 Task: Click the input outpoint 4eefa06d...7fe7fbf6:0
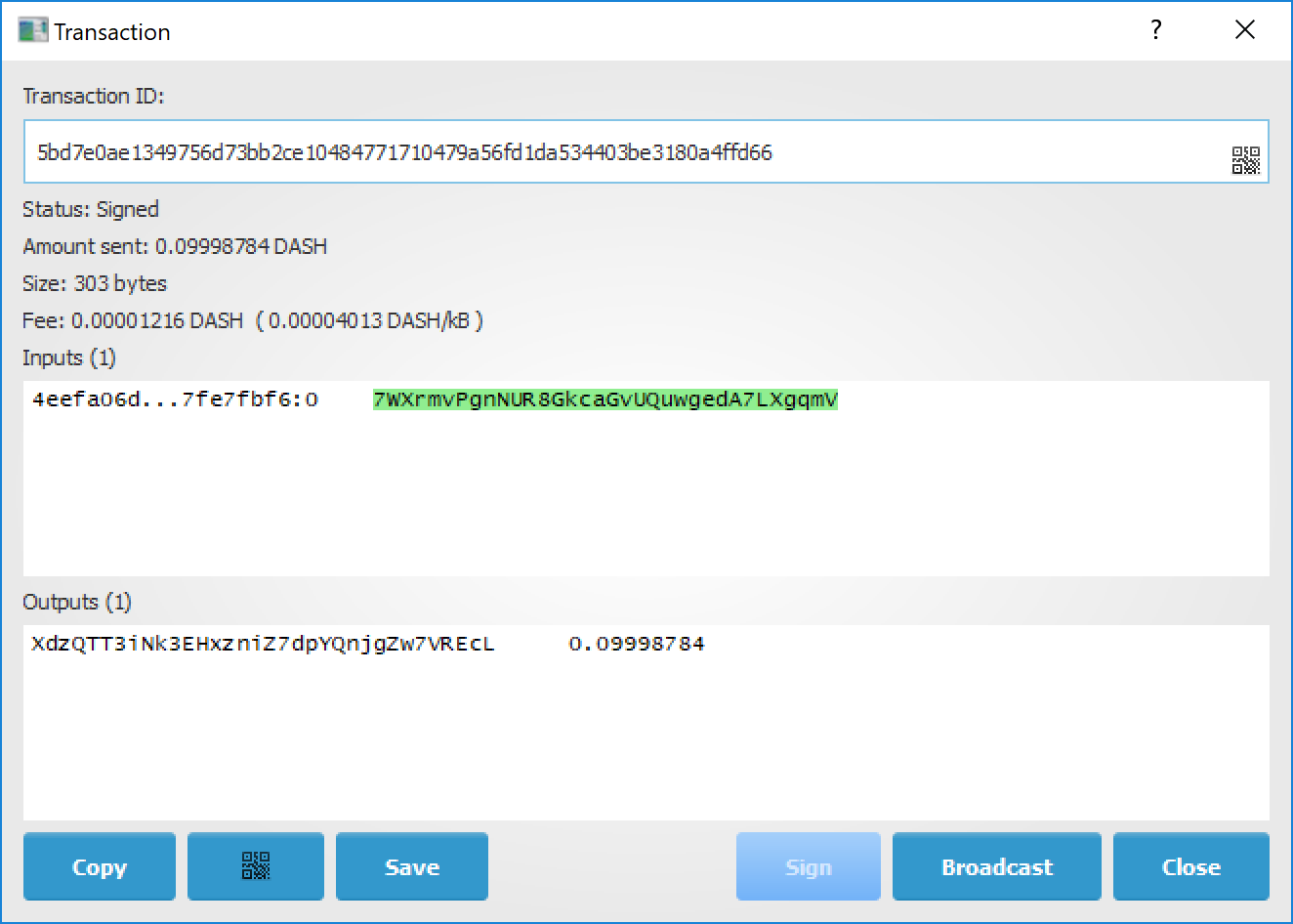pyautogui.click(x=175, y=399)
